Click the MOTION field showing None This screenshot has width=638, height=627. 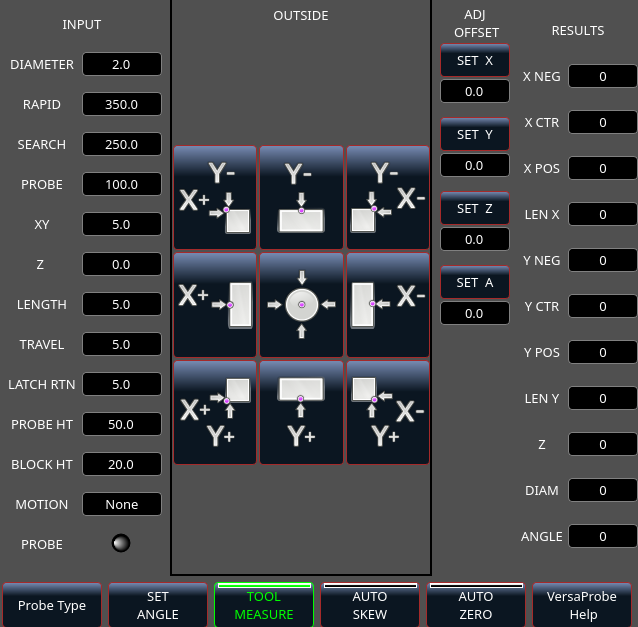point(122,504)
